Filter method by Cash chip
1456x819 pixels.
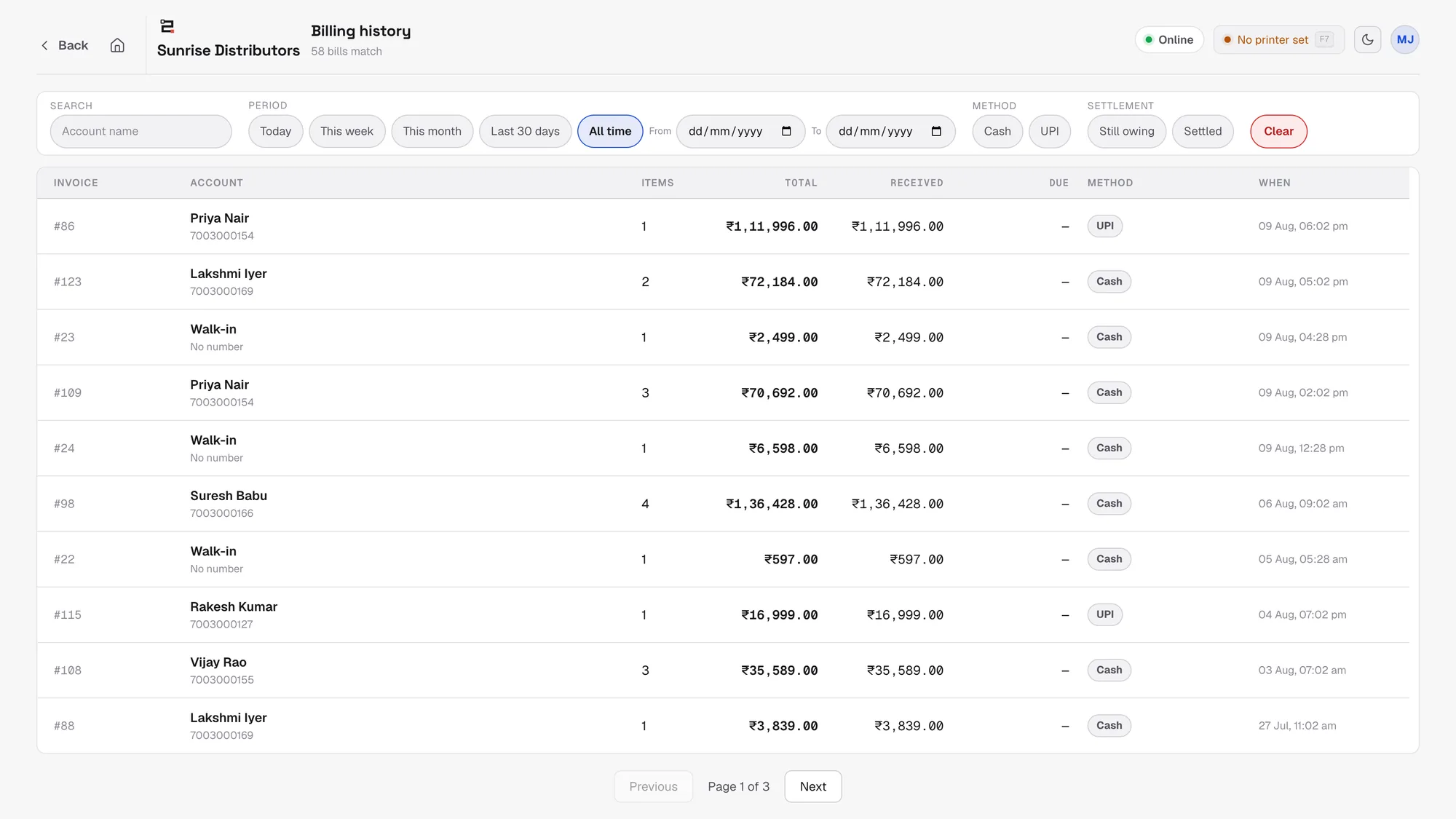click(x=997, y=131)
